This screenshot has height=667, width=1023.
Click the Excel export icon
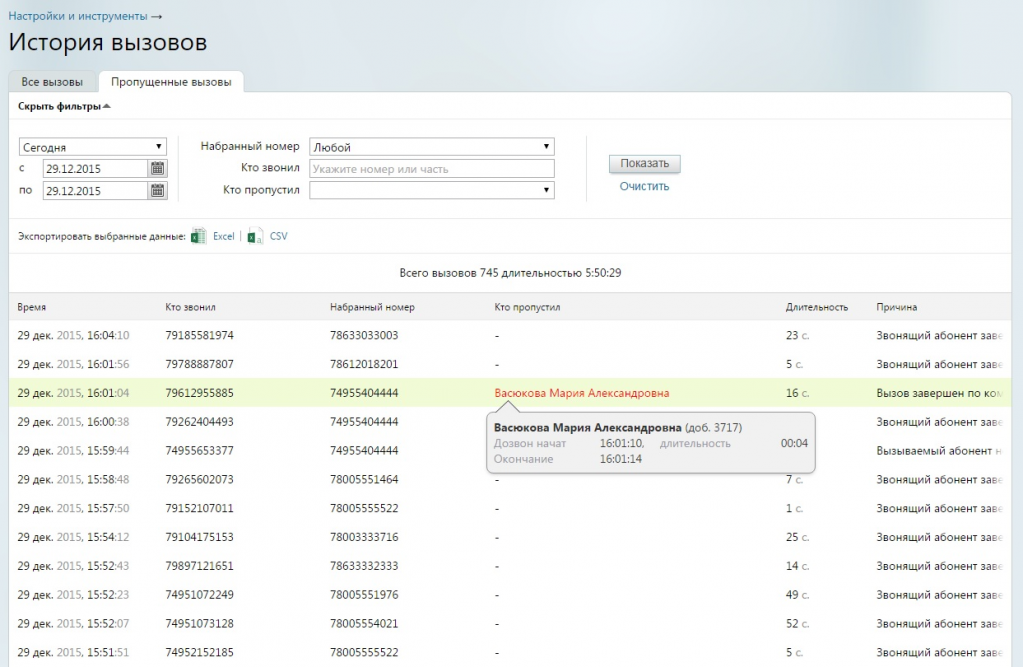(199, 237)
